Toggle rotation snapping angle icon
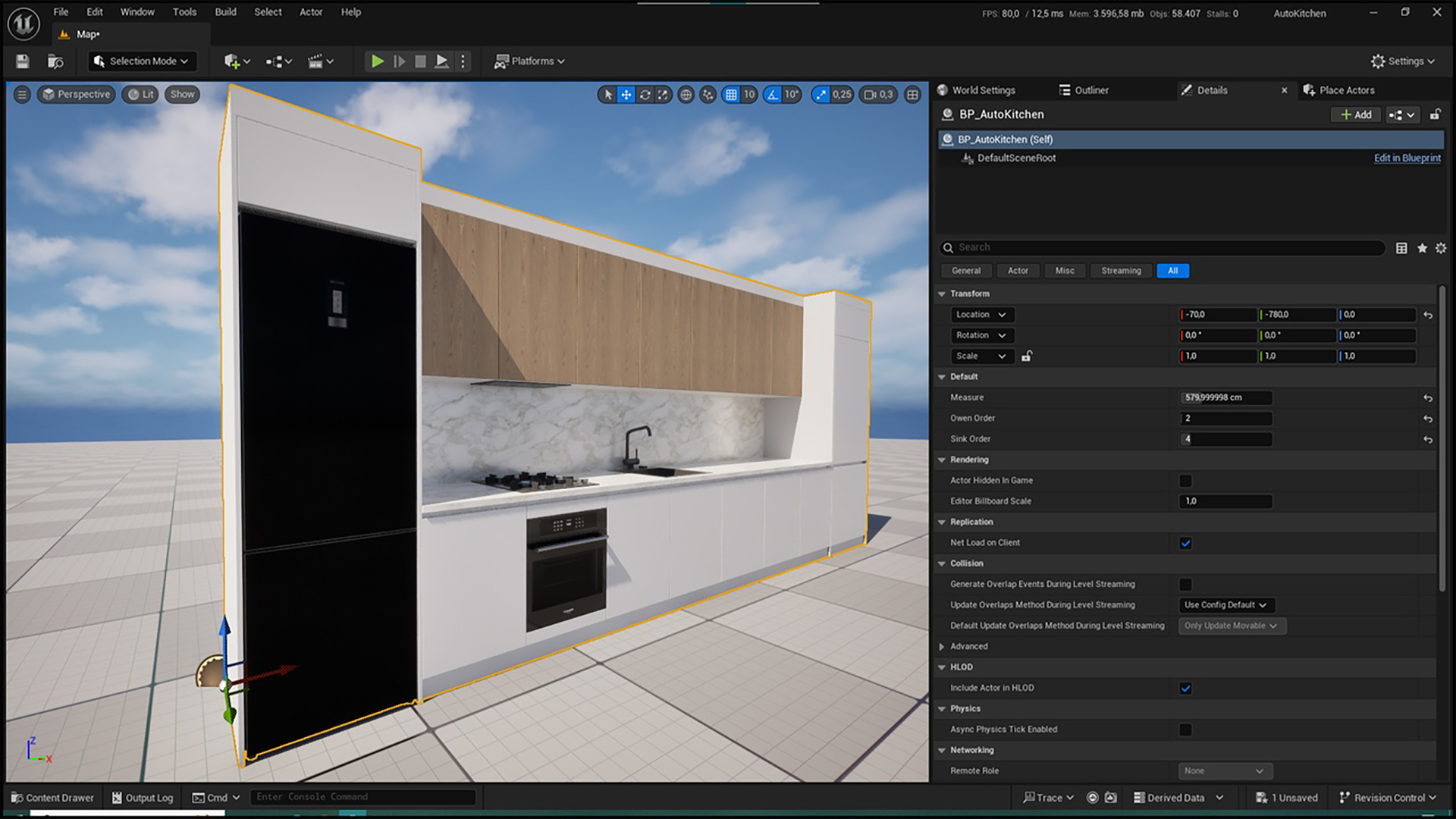The image size is (1456, 819). (x=772, y=95)
